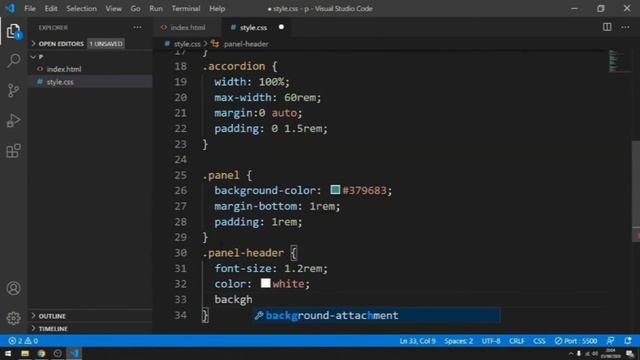Open Windows Start button
640x360 pixels.
pyautogui.click(x=8, y=353)
